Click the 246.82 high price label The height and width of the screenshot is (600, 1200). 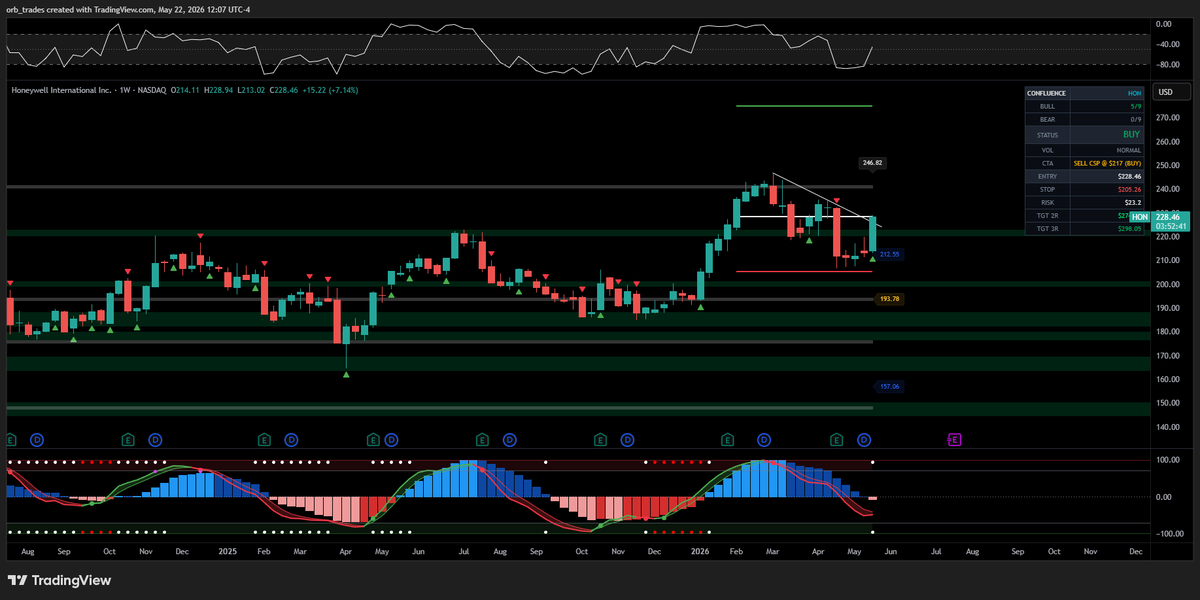pos(872,162)
